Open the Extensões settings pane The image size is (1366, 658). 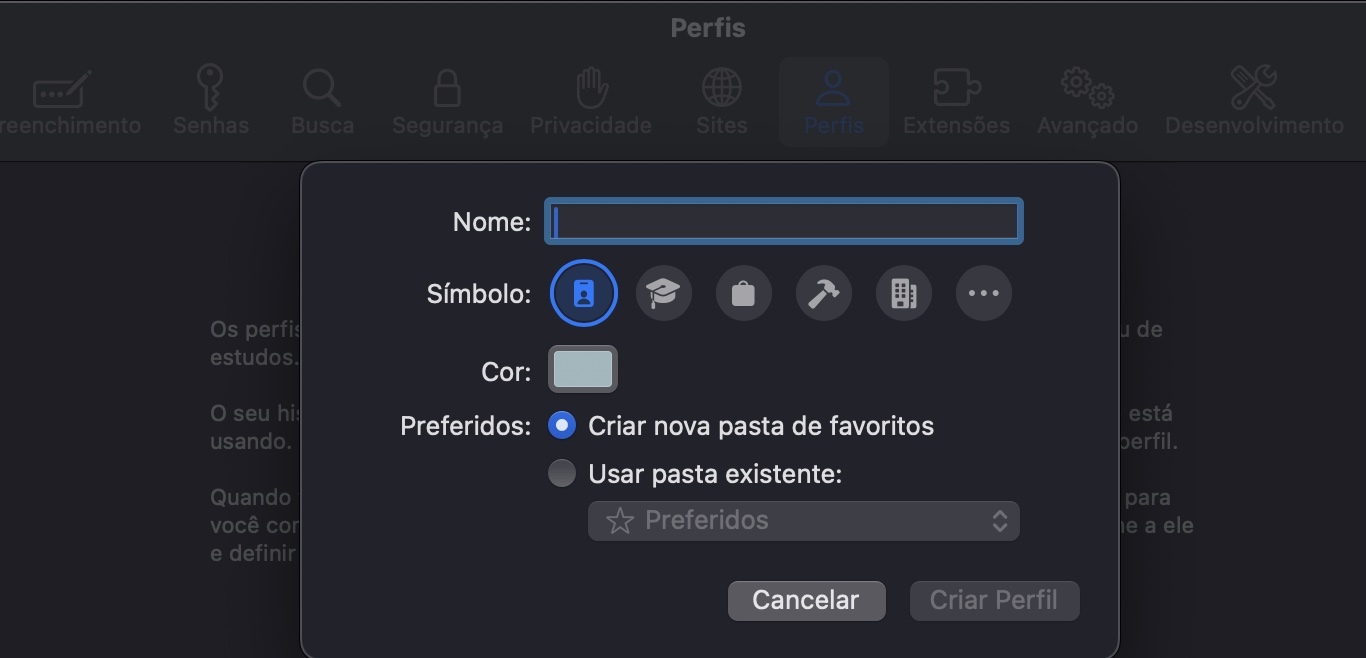click(x=955, y=100)
